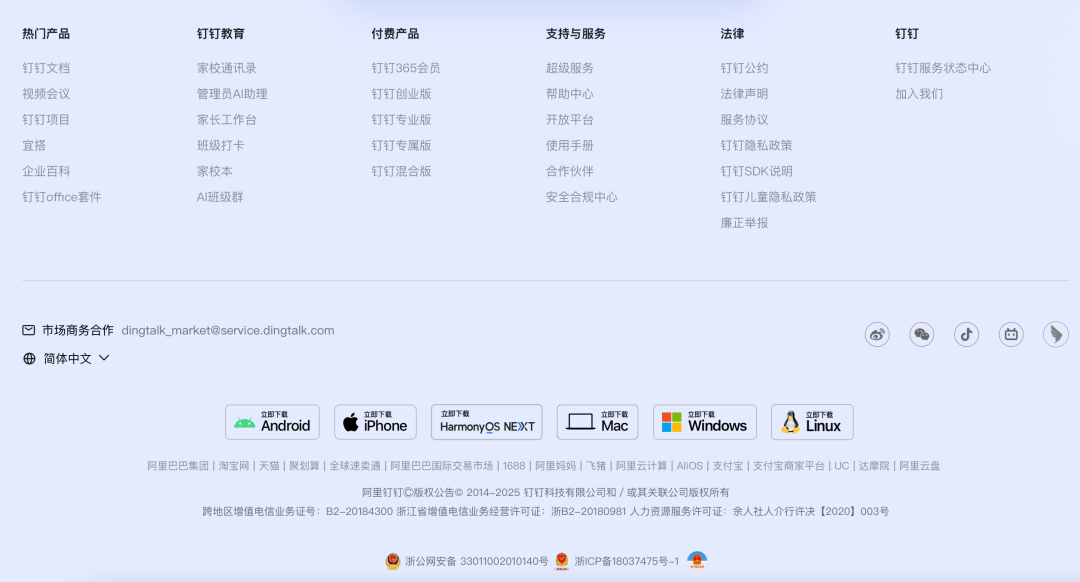Open 服务协议 link
The height and width of the screenshot is (582, 1080).
(x=745, y=120)
